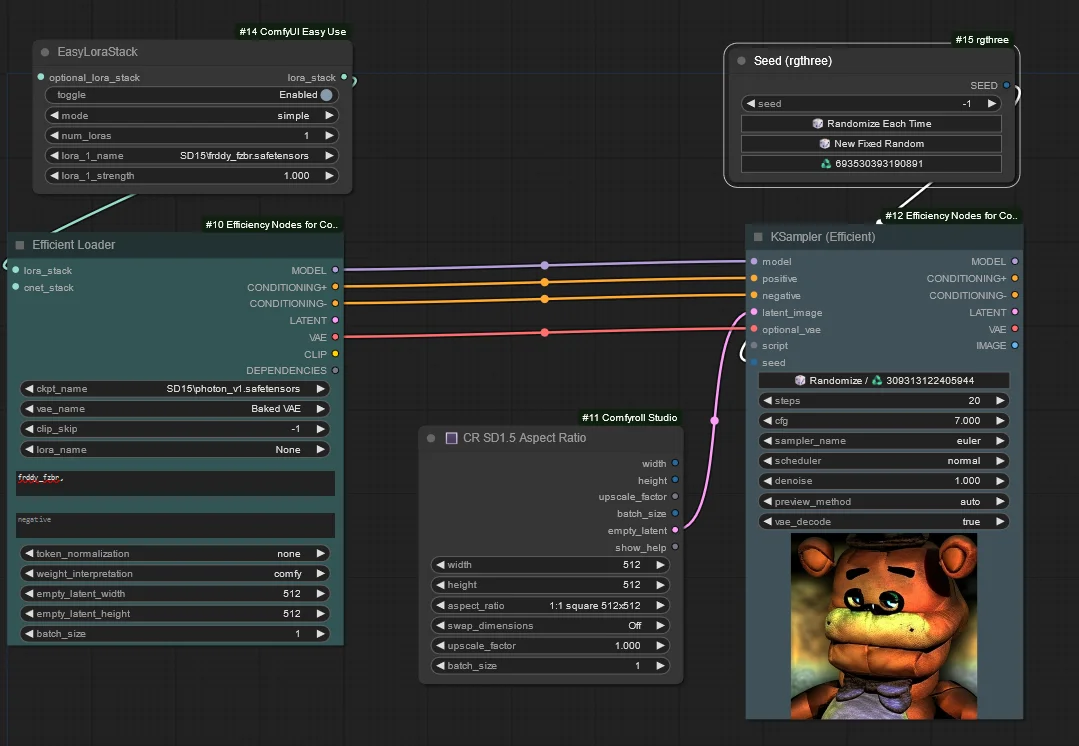1079x746 pixels.
Task: Click New Fixed Random in Seed node
Action: (871, 144)
